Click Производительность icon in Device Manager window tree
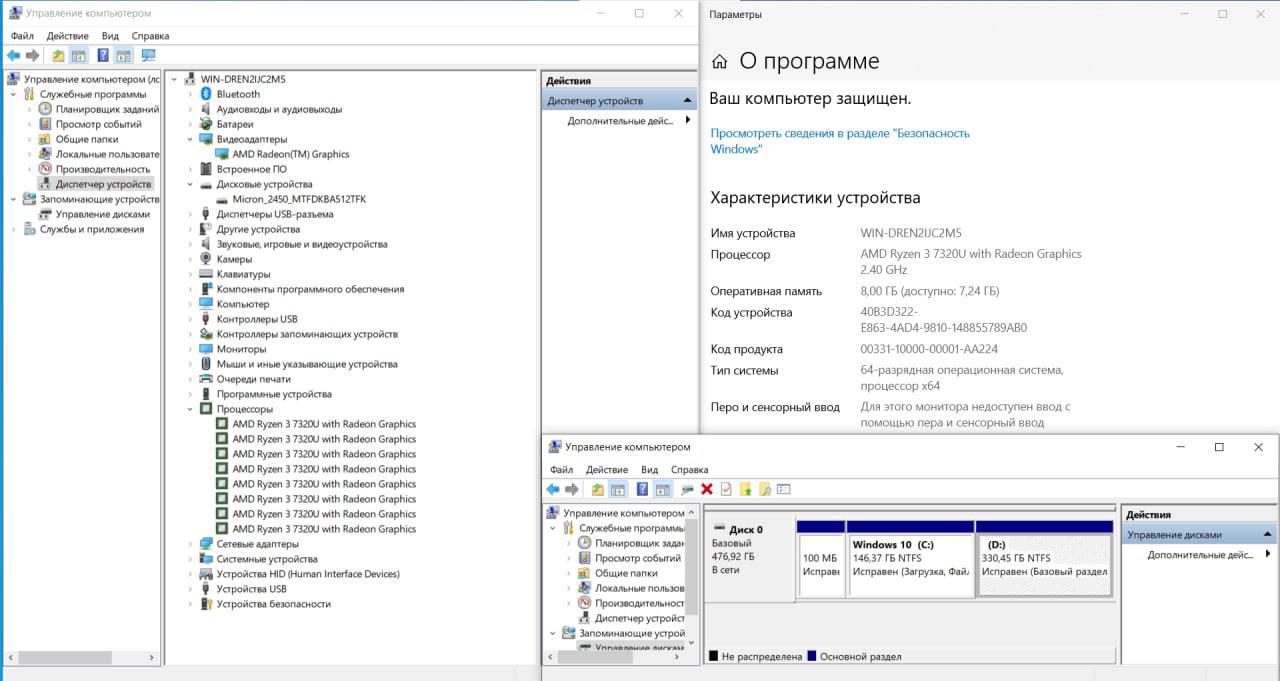Image resolution: width=1280 pixels, height=681 pixels. pyautogui.click(x=45, y=169)
